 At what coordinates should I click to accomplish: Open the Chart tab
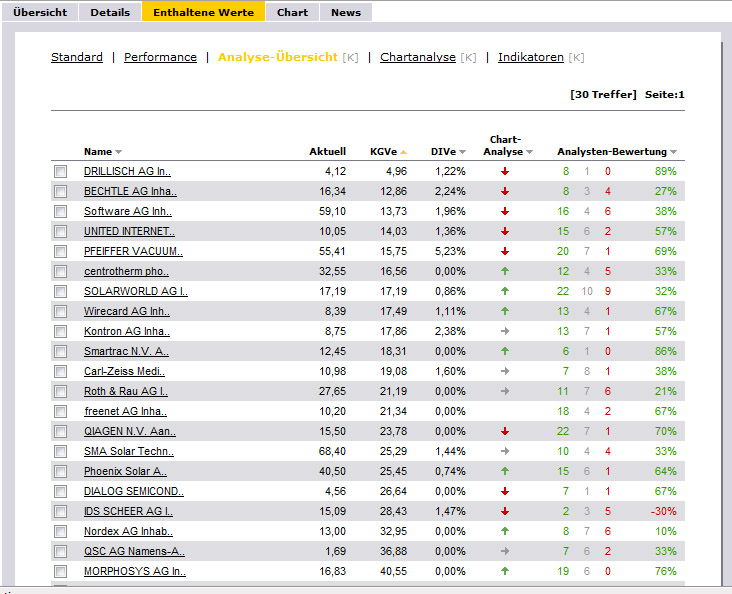(292, 12)
